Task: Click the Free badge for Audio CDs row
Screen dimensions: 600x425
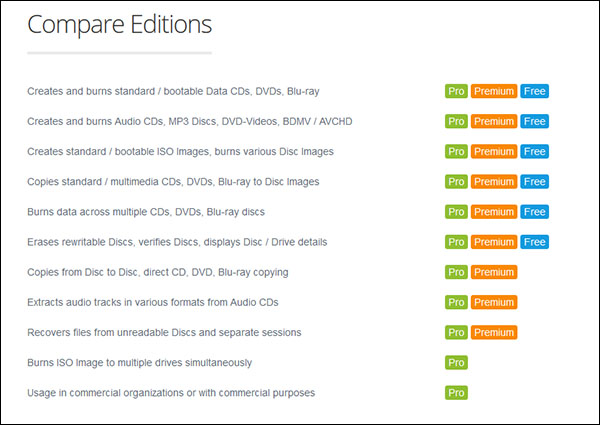Action: [534, 122]
